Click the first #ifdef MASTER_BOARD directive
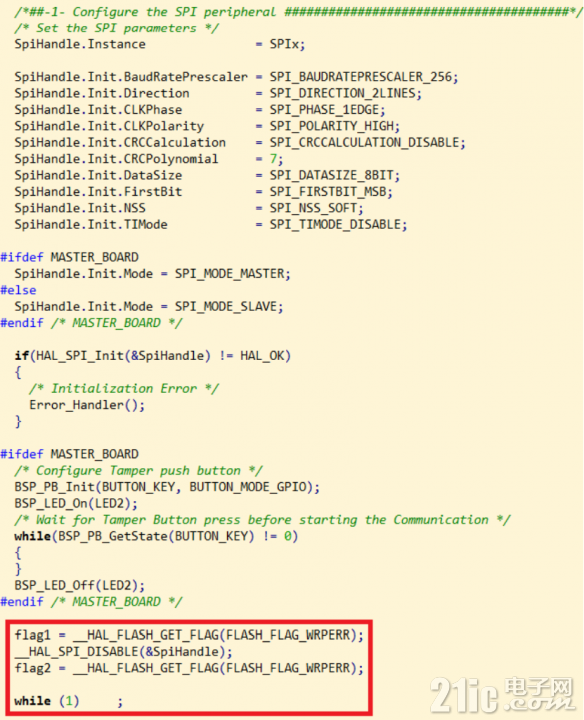 (69, 257)
